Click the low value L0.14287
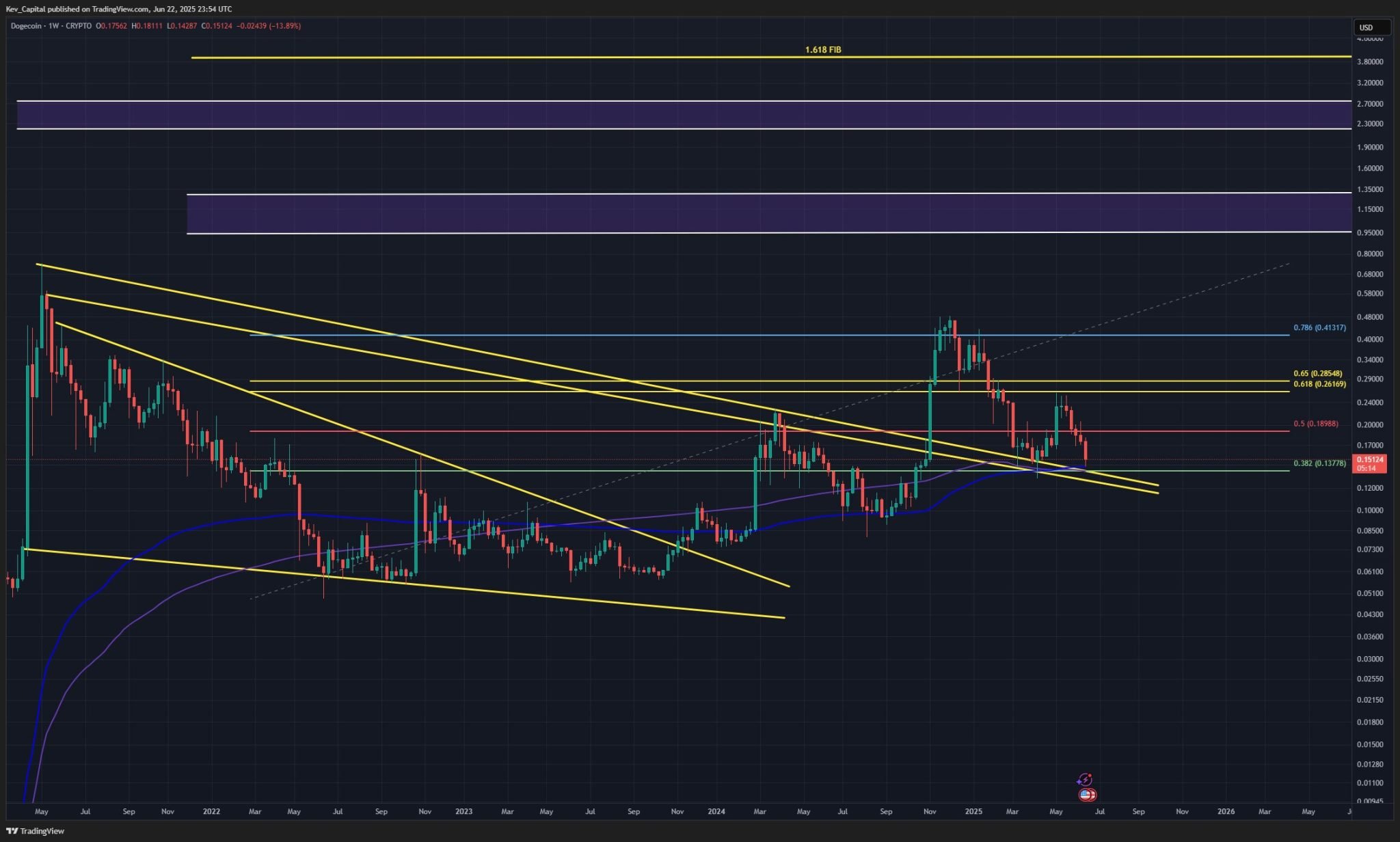 click(x=181, y=26)
